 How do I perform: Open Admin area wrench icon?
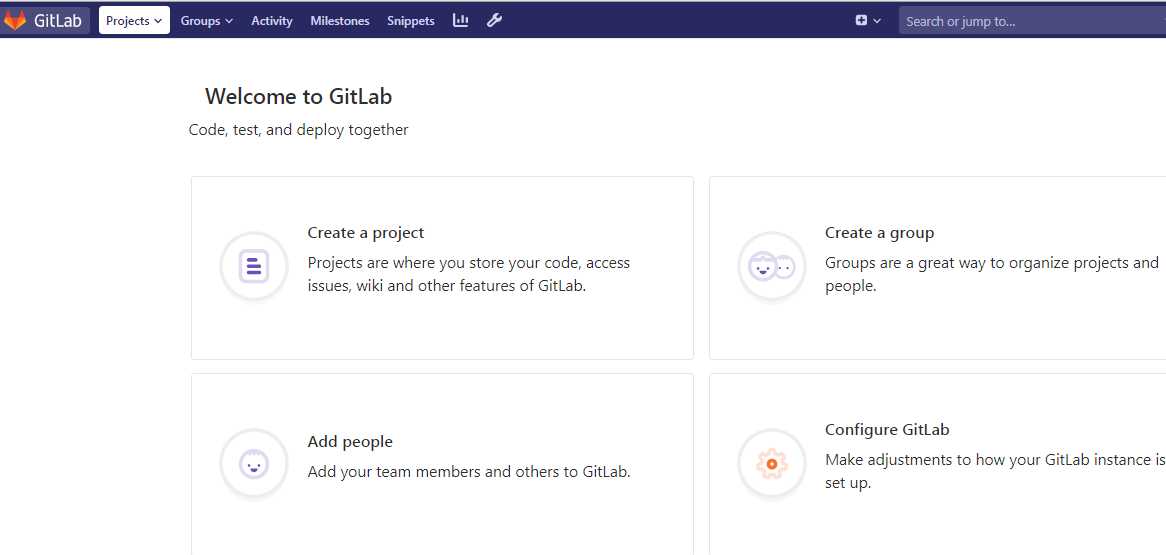(x=495, y=21)
